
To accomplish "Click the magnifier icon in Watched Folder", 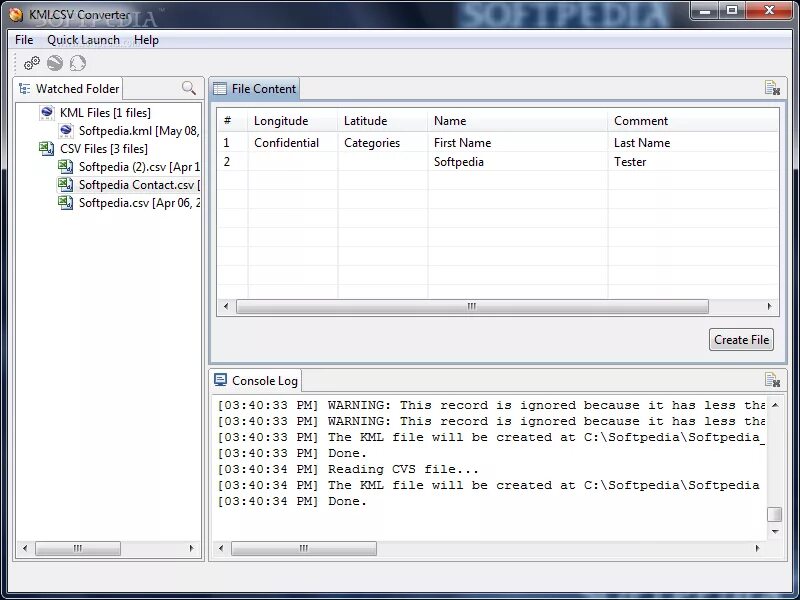I will (x=189, y=88).
